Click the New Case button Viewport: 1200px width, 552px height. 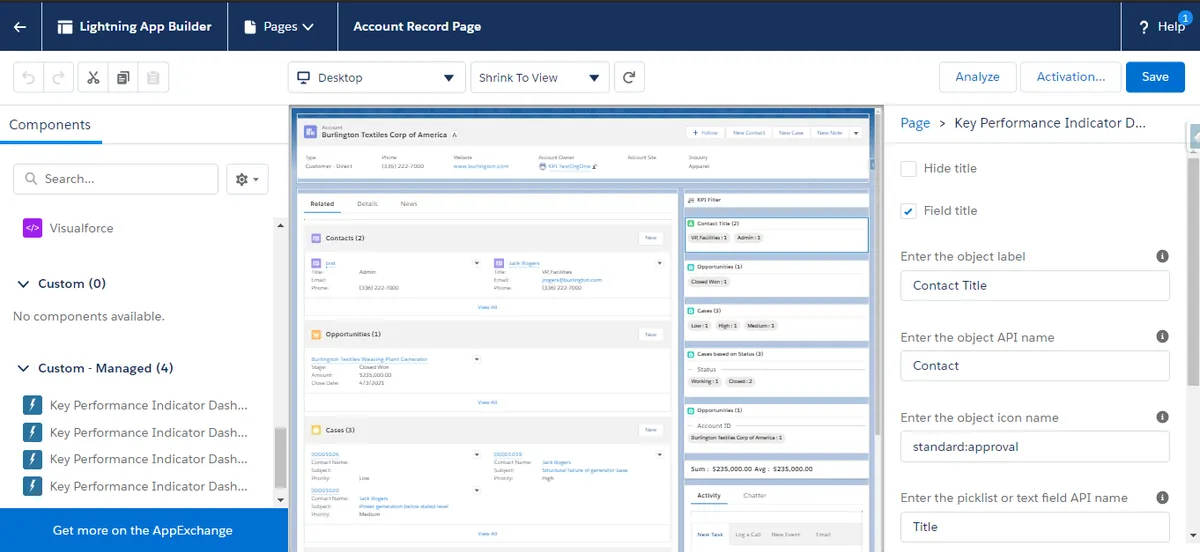[791, 132]
